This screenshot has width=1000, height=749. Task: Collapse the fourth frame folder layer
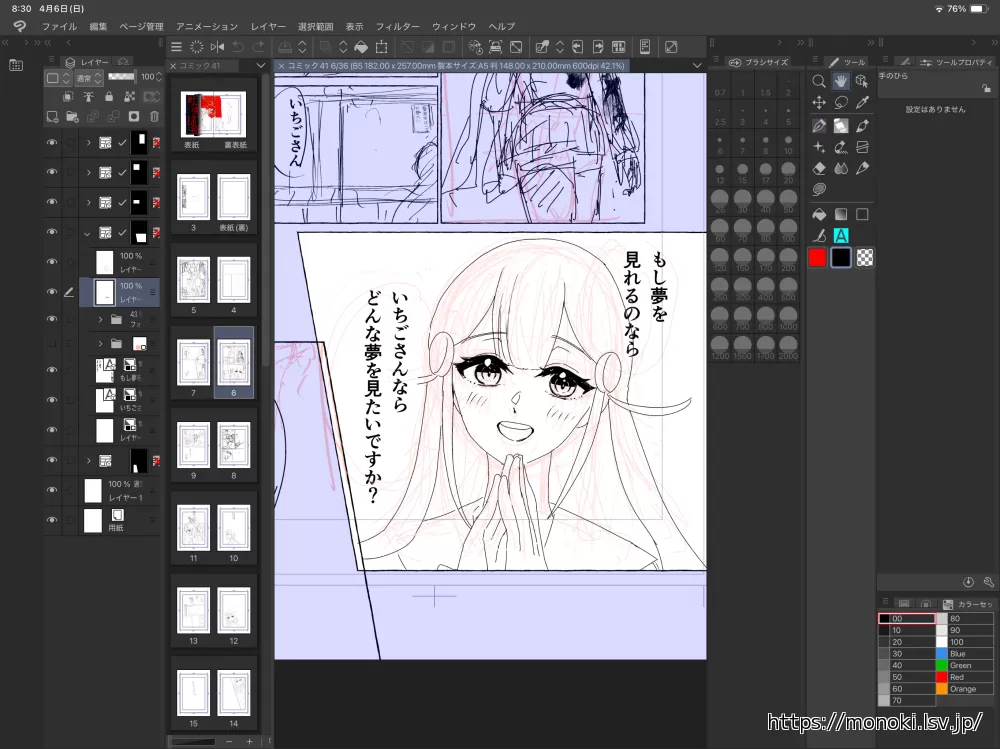click(88, 233)
